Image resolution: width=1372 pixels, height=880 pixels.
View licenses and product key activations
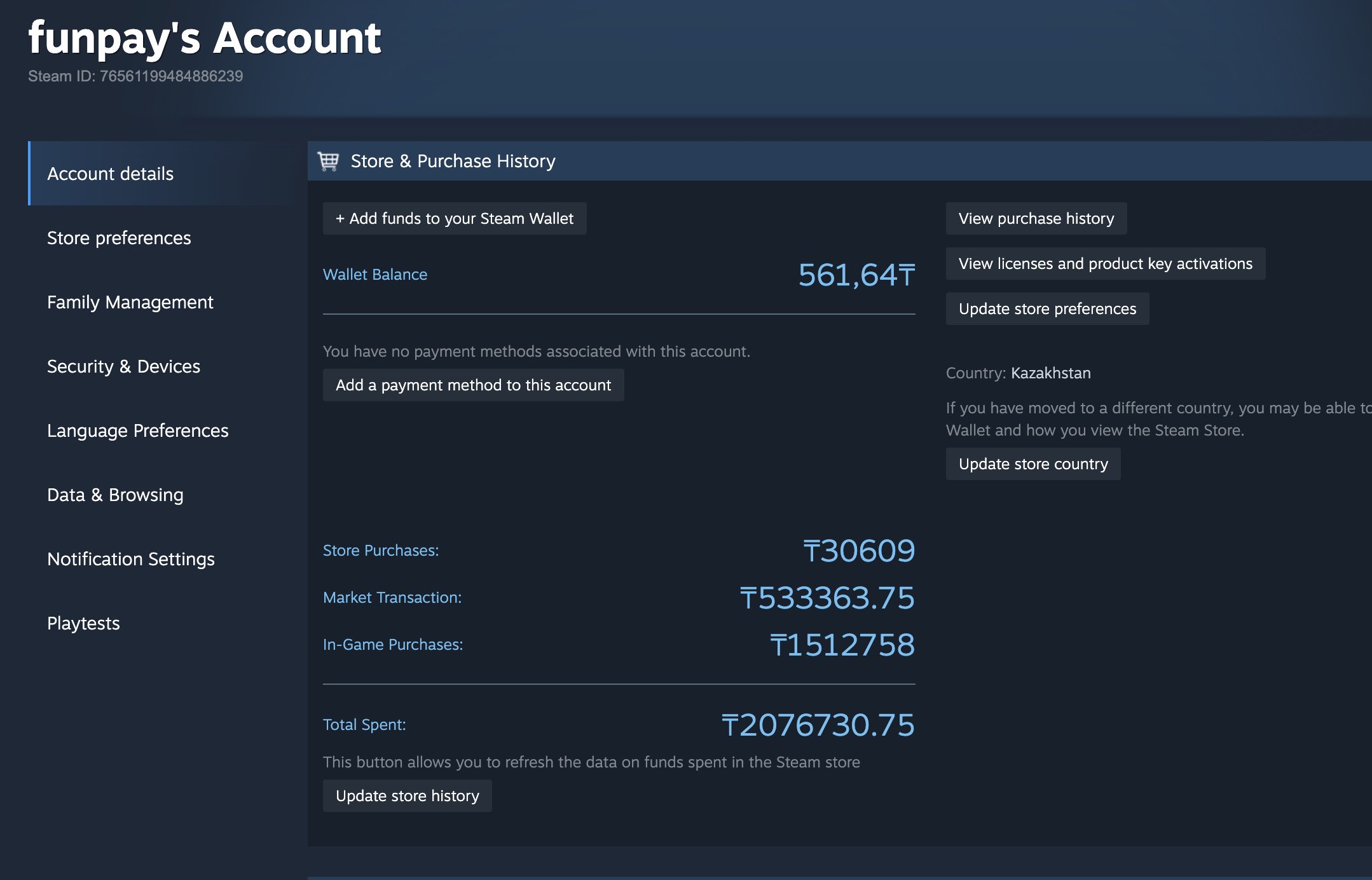click(1106, 264)
